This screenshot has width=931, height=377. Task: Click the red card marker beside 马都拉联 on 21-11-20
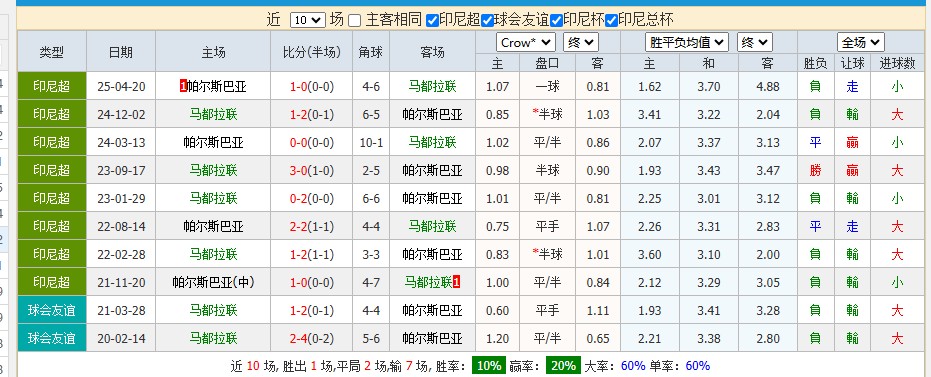(456, 283)
